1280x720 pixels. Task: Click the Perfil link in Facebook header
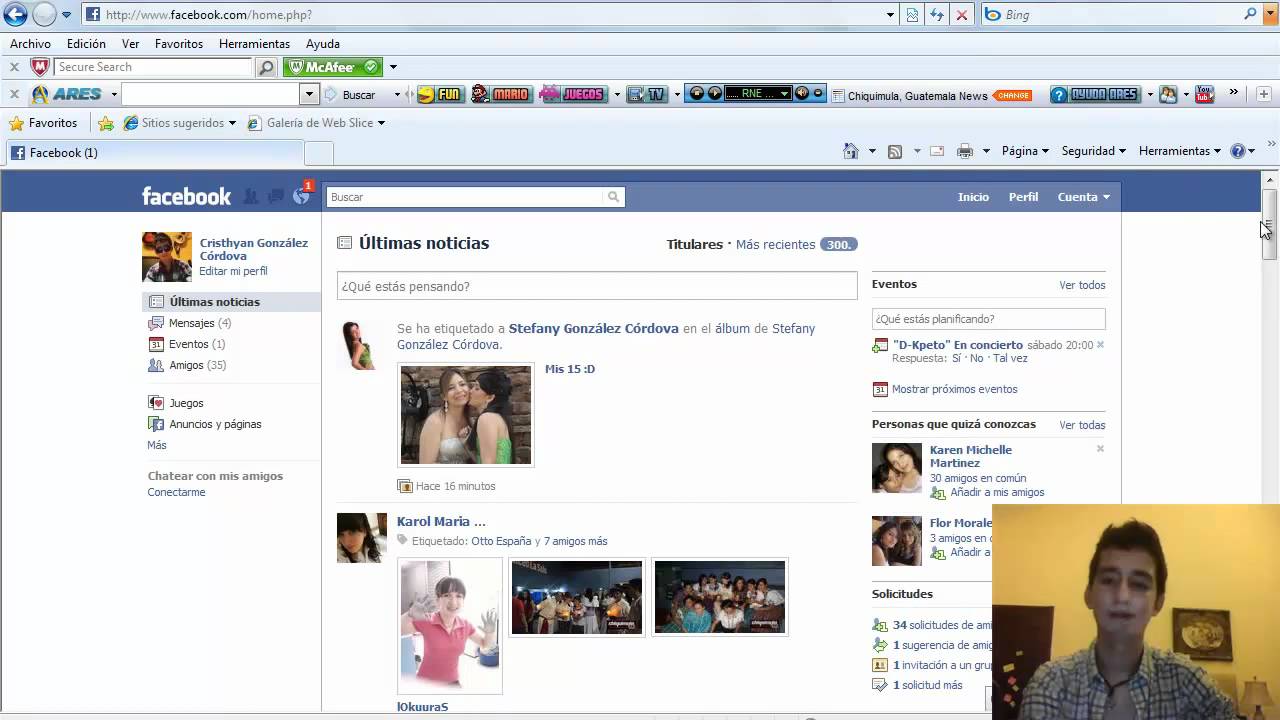(1023, 197)
